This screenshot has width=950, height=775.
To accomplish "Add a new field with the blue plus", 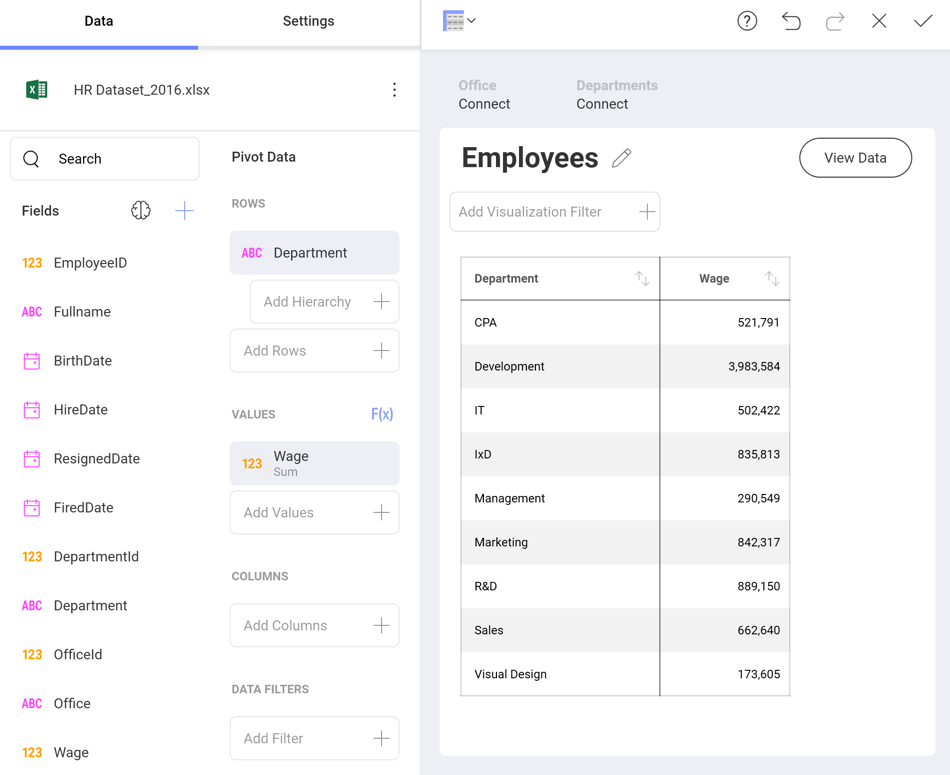I will pos(185,211).
